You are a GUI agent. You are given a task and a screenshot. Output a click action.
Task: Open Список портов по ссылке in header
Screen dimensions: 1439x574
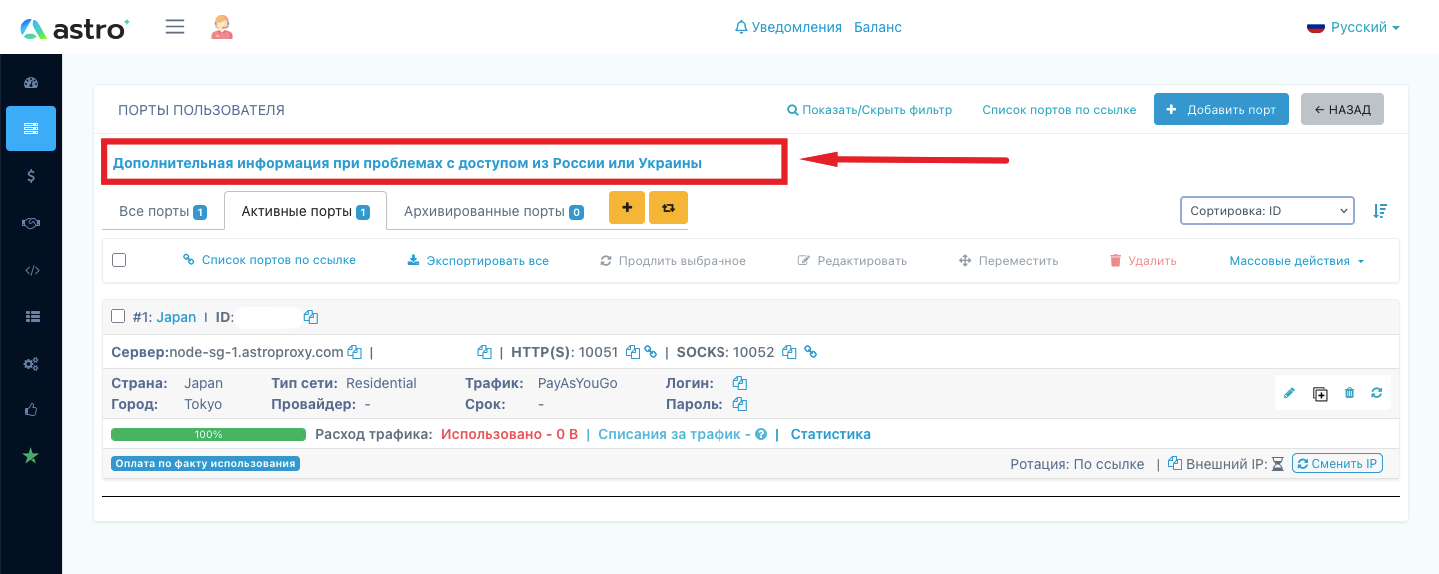(x=1059, y=110)
